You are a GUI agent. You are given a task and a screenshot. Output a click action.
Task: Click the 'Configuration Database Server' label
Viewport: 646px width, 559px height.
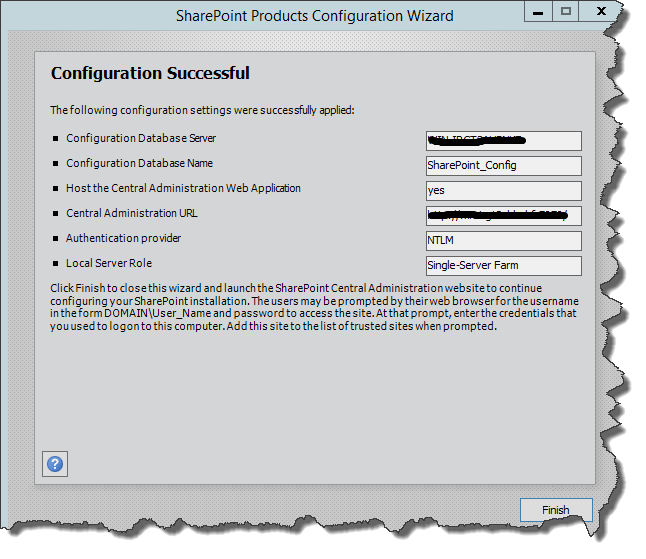coord(141,138)
